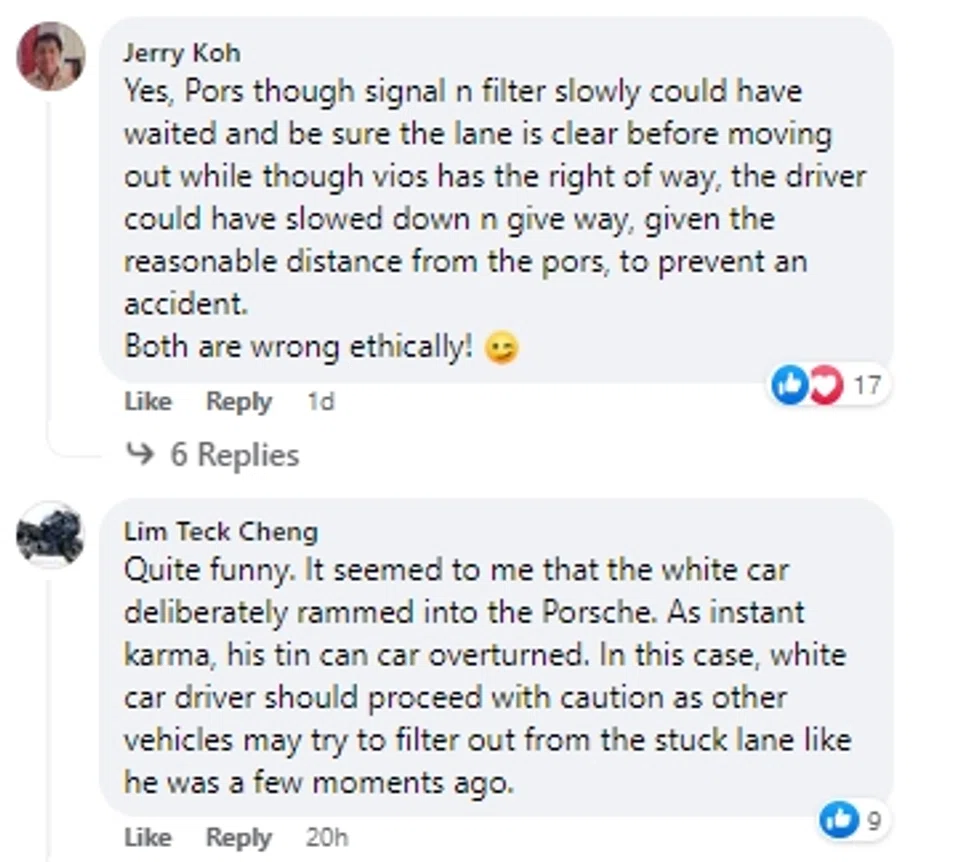Open Lim Teck Cheng's motorcycle avatar
Screen dimensions: 960x862
pos(50,535)
